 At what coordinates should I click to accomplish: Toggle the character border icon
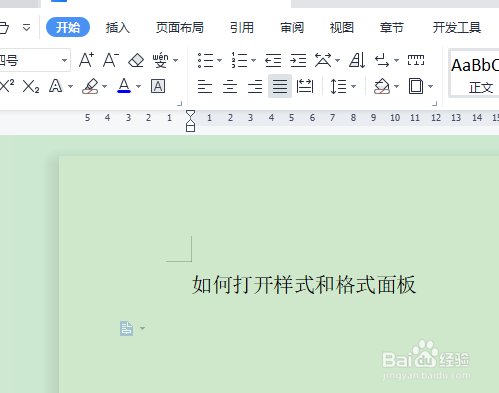tap(158, 86)
